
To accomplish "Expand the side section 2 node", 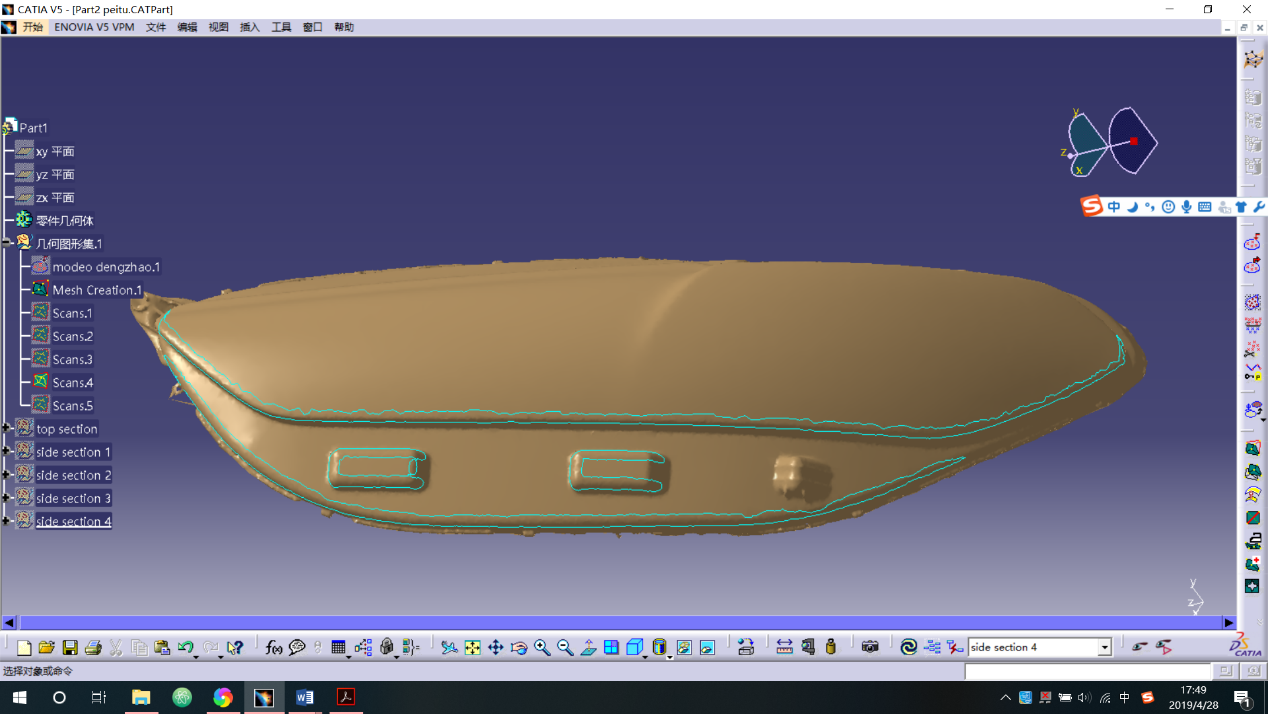I will [6, 475].
